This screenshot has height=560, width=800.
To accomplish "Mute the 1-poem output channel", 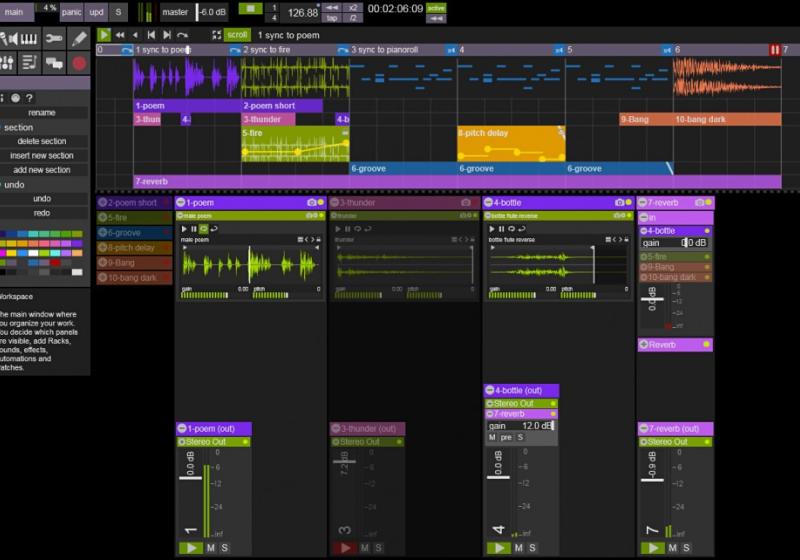I will click(x=211, y=548).
